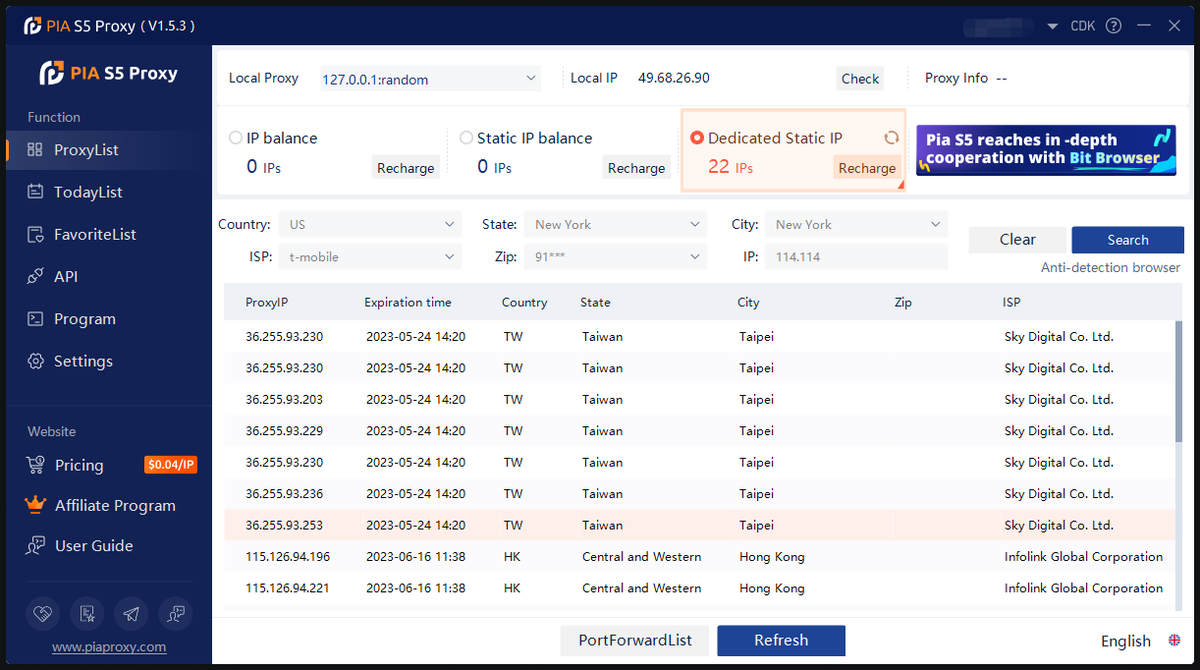Viewport: 1200px width, 670px height.
Task: Click the Pricing shopping cart icon
Action: click(x=35, y=465)
